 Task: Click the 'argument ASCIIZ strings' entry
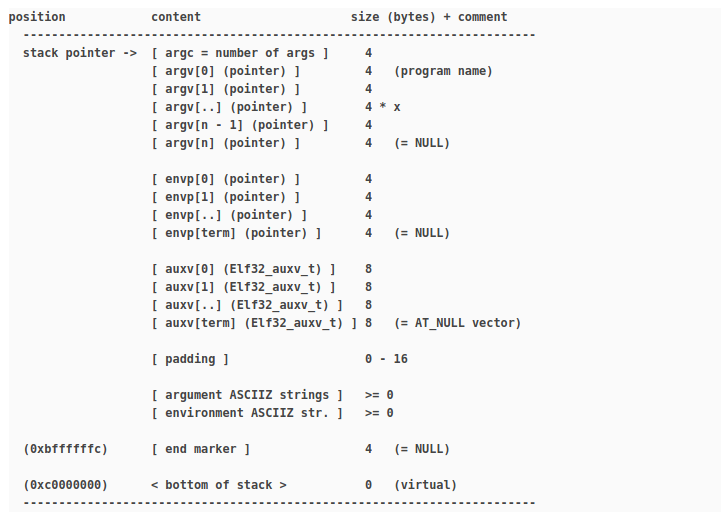pos(247,395)
